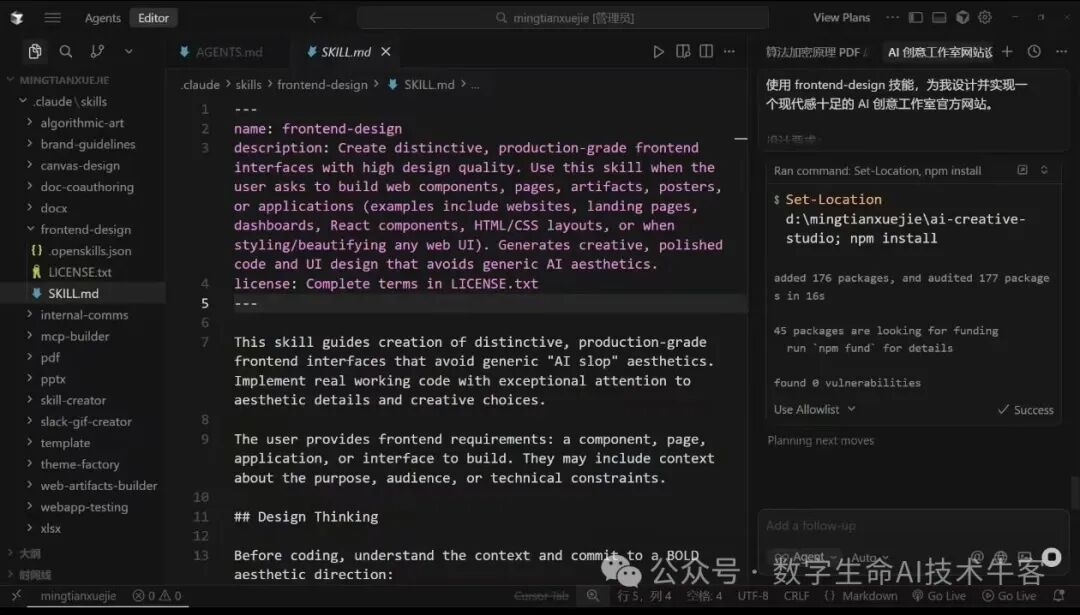Start a new chat with the plus icon
Image resolution: width=1080 pixels, height=615 pixels.
(1007, 52)
